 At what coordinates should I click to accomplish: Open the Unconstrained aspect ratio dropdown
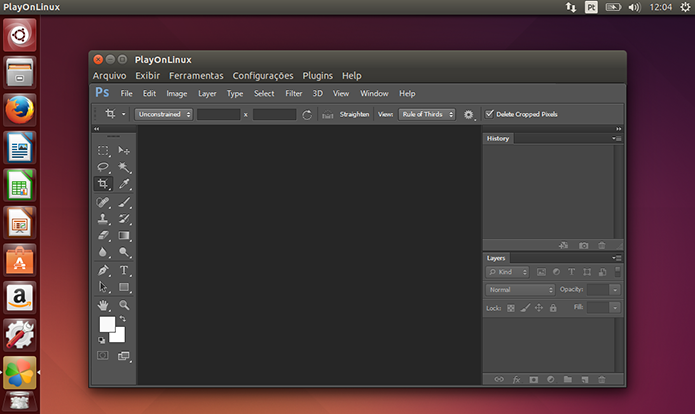click(x=164, y=114)
